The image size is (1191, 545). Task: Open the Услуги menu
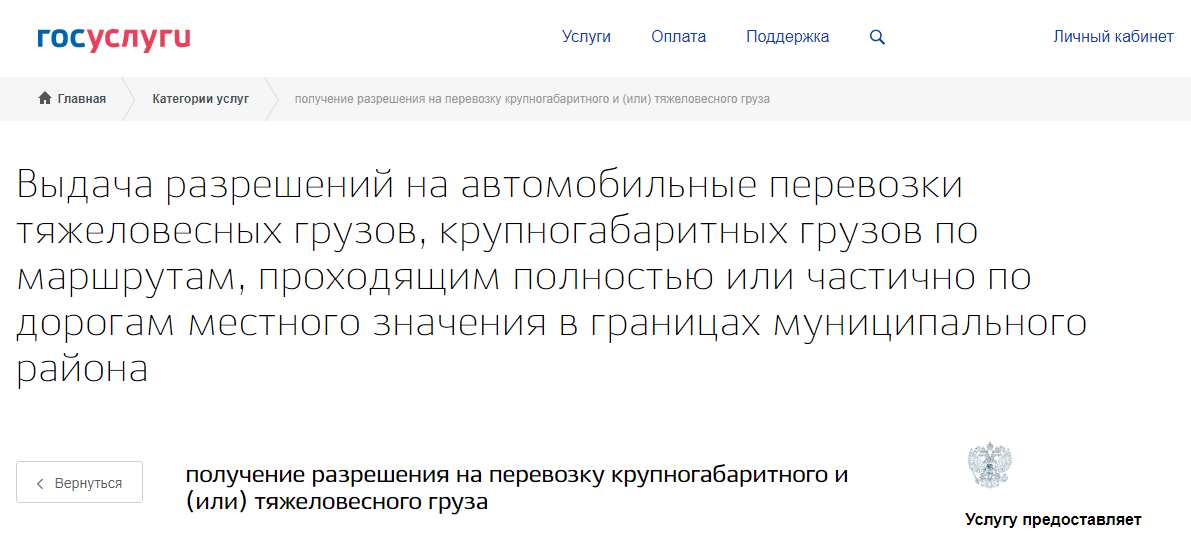tap(586, 37)
